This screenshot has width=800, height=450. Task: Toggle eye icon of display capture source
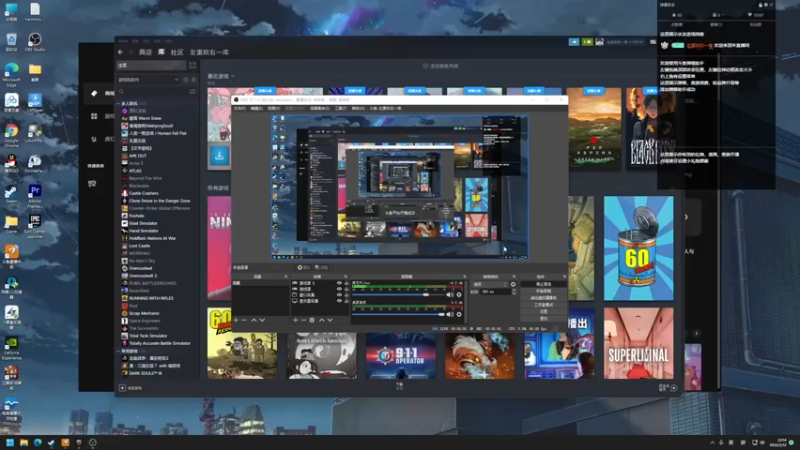[x=339, y=301]
